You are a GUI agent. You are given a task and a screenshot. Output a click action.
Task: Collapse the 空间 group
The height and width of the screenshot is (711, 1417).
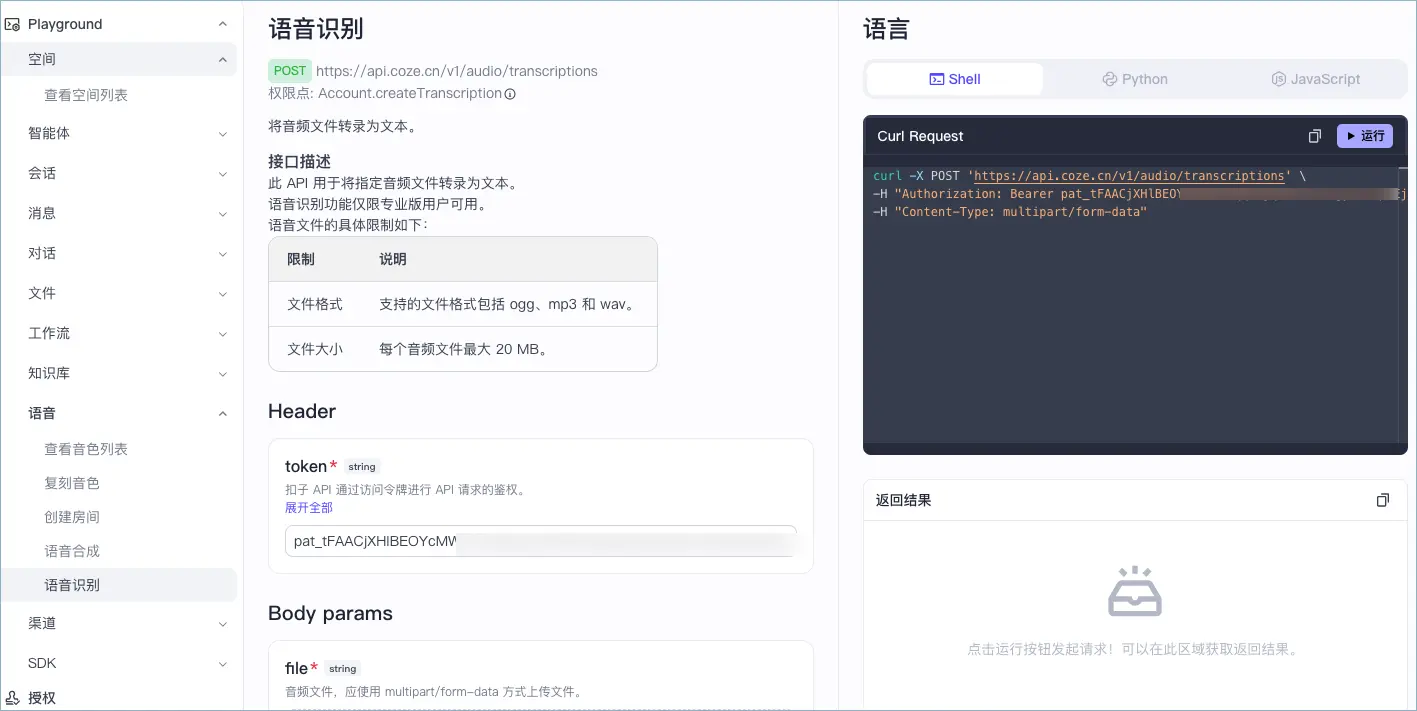pos(222,60)
